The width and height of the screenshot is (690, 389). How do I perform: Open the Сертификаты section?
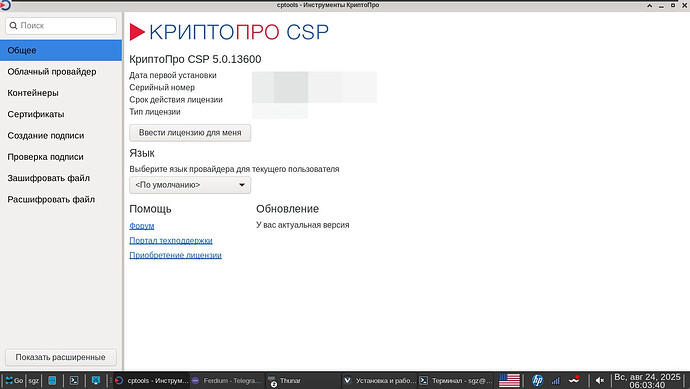(61, 114)
